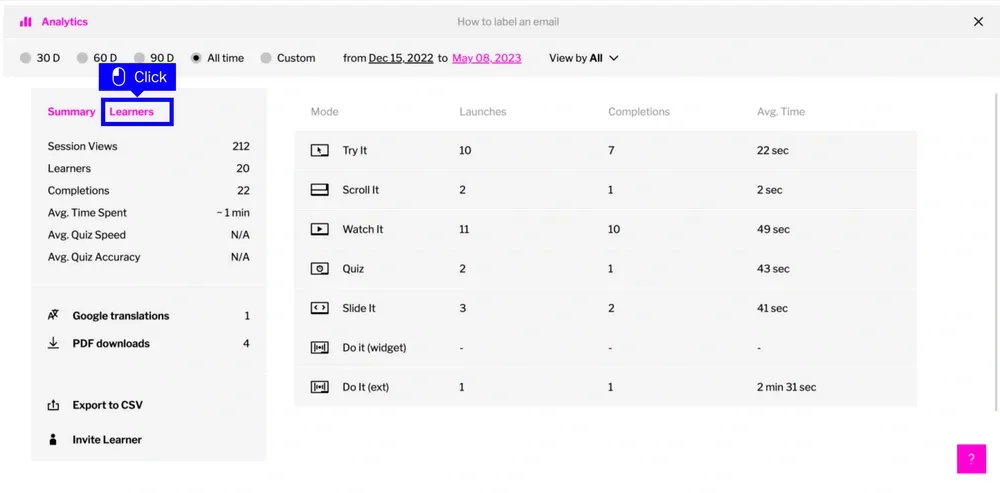Click the Completions column header
This screenshot has height=493, width=1000.
coord(639,112)
